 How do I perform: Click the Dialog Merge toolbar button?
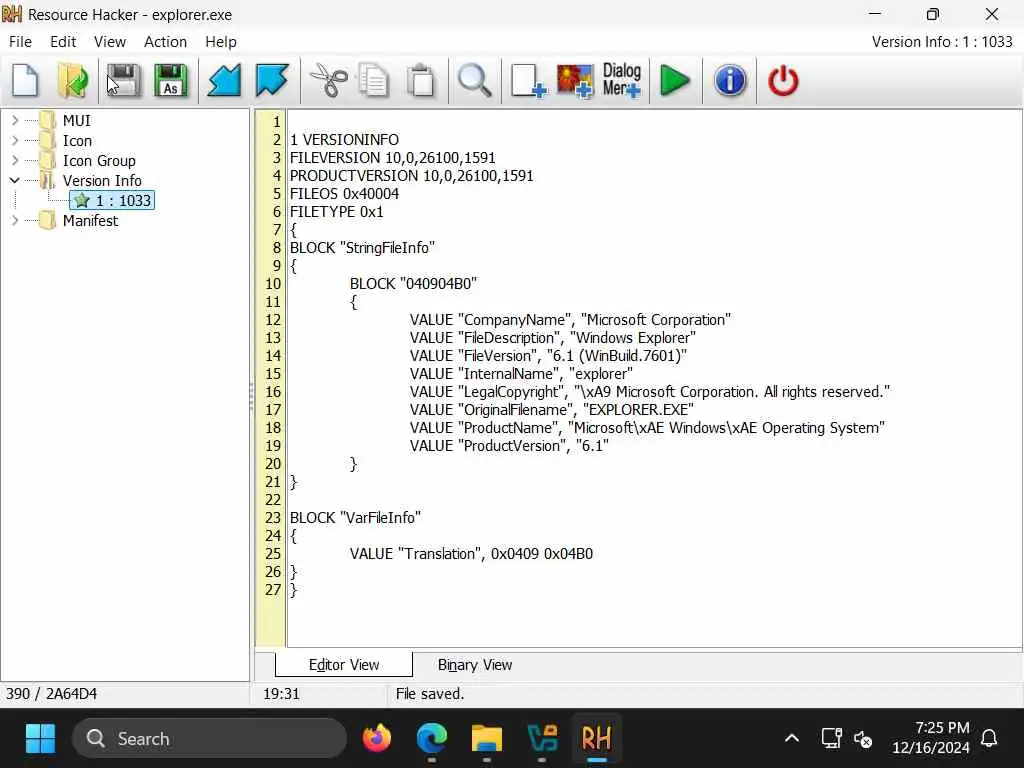tap(622, 81)
